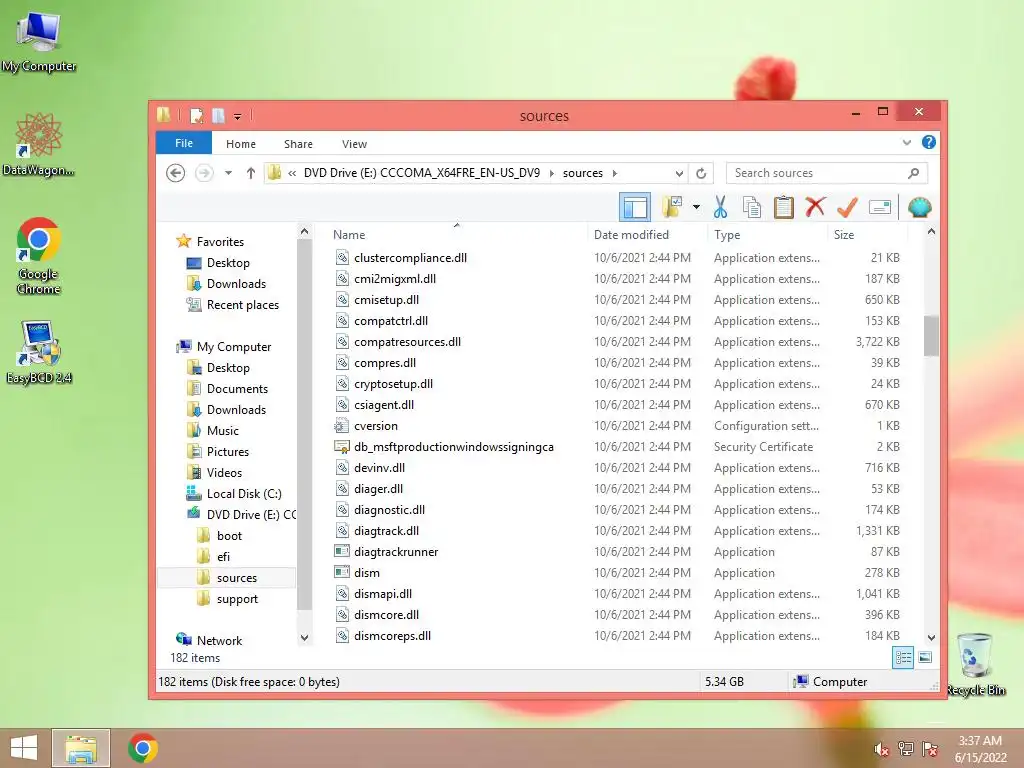
Task: Click the navigation pane scroll up arrow
Action: coord(304,231)
